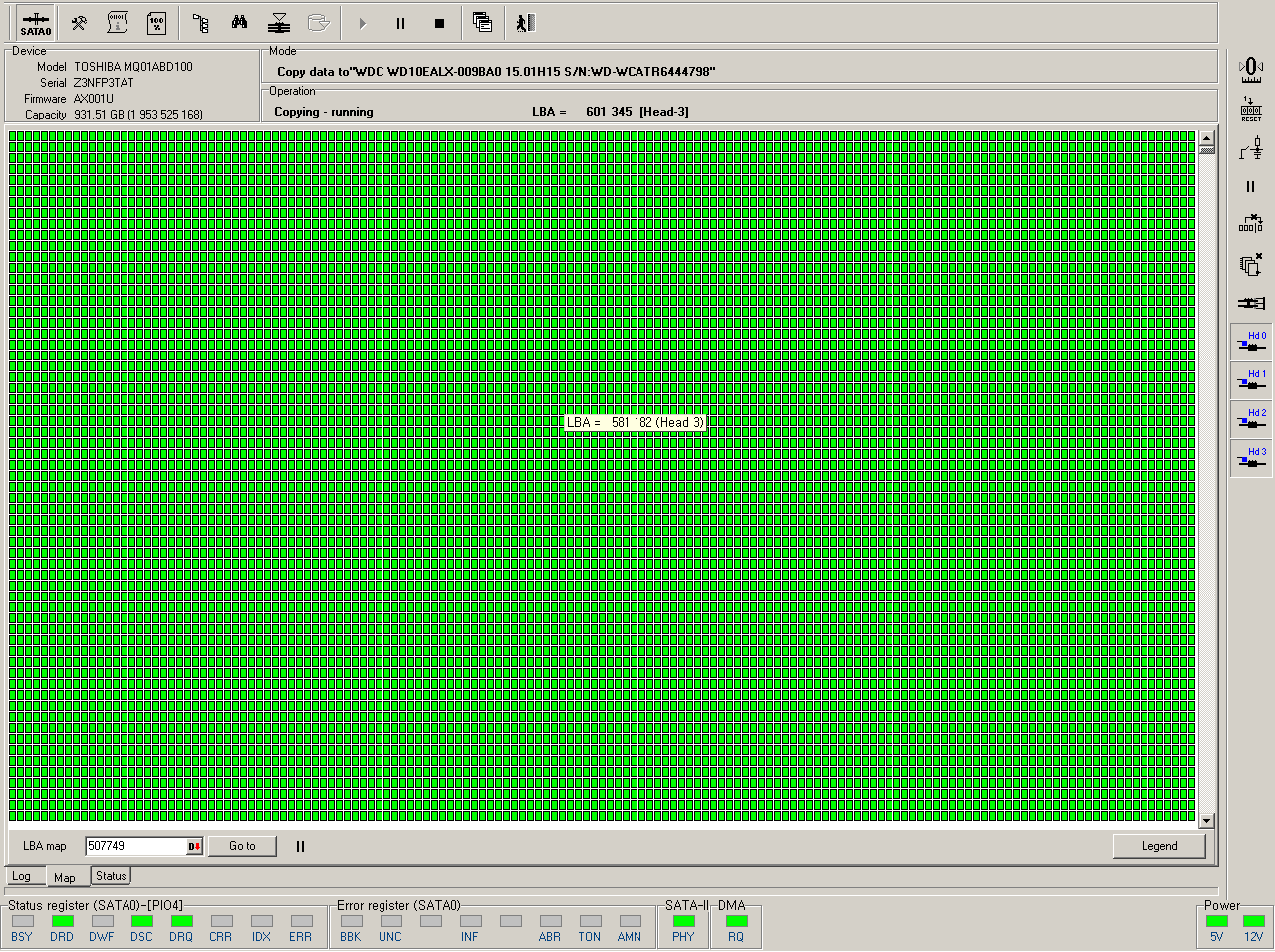Open the Legend button
The height and width of the screenshot is (952, 1275).
(1158, 846)
